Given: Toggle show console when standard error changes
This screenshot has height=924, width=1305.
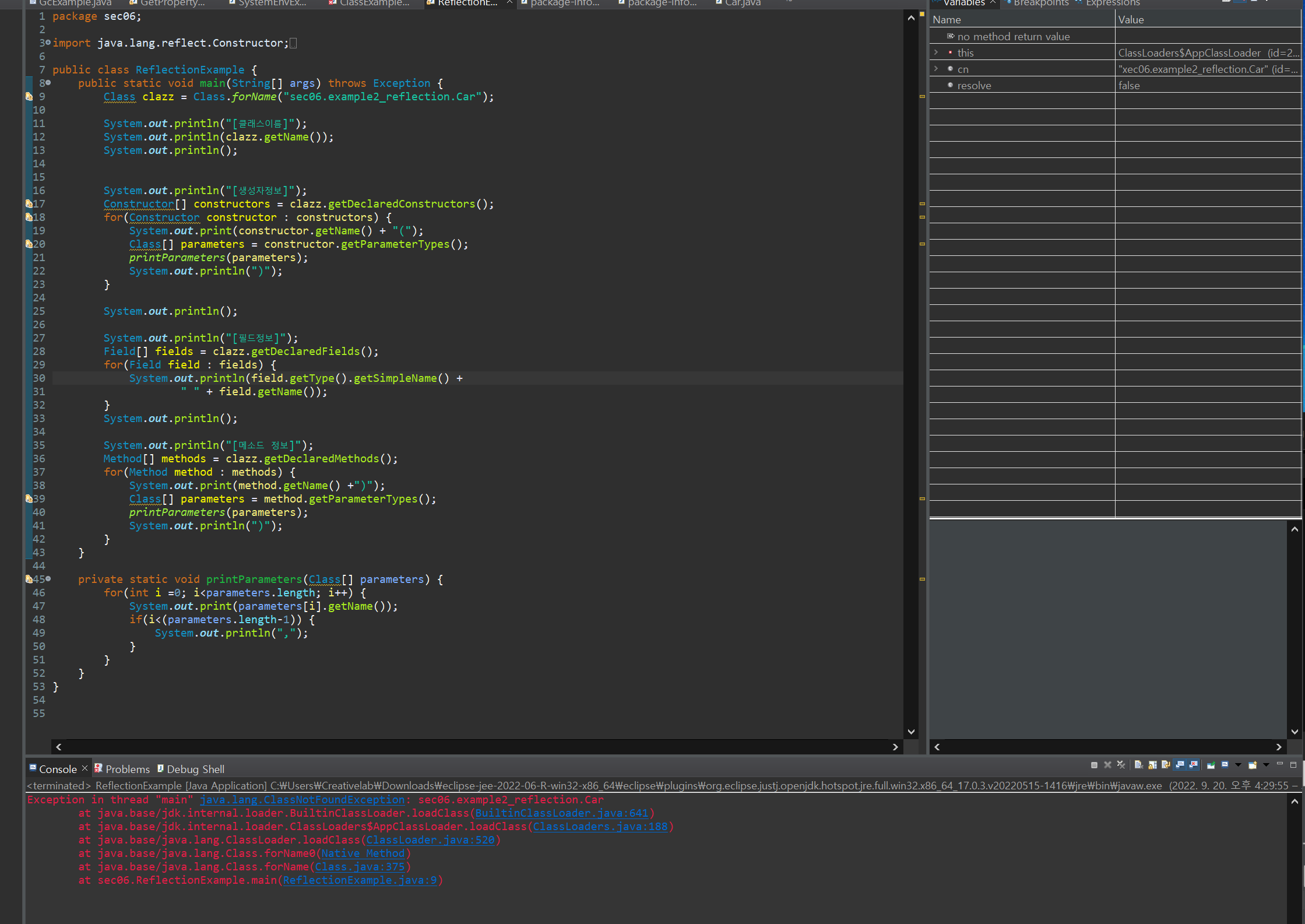Looking at the screenshot, I should point(1193,765).
